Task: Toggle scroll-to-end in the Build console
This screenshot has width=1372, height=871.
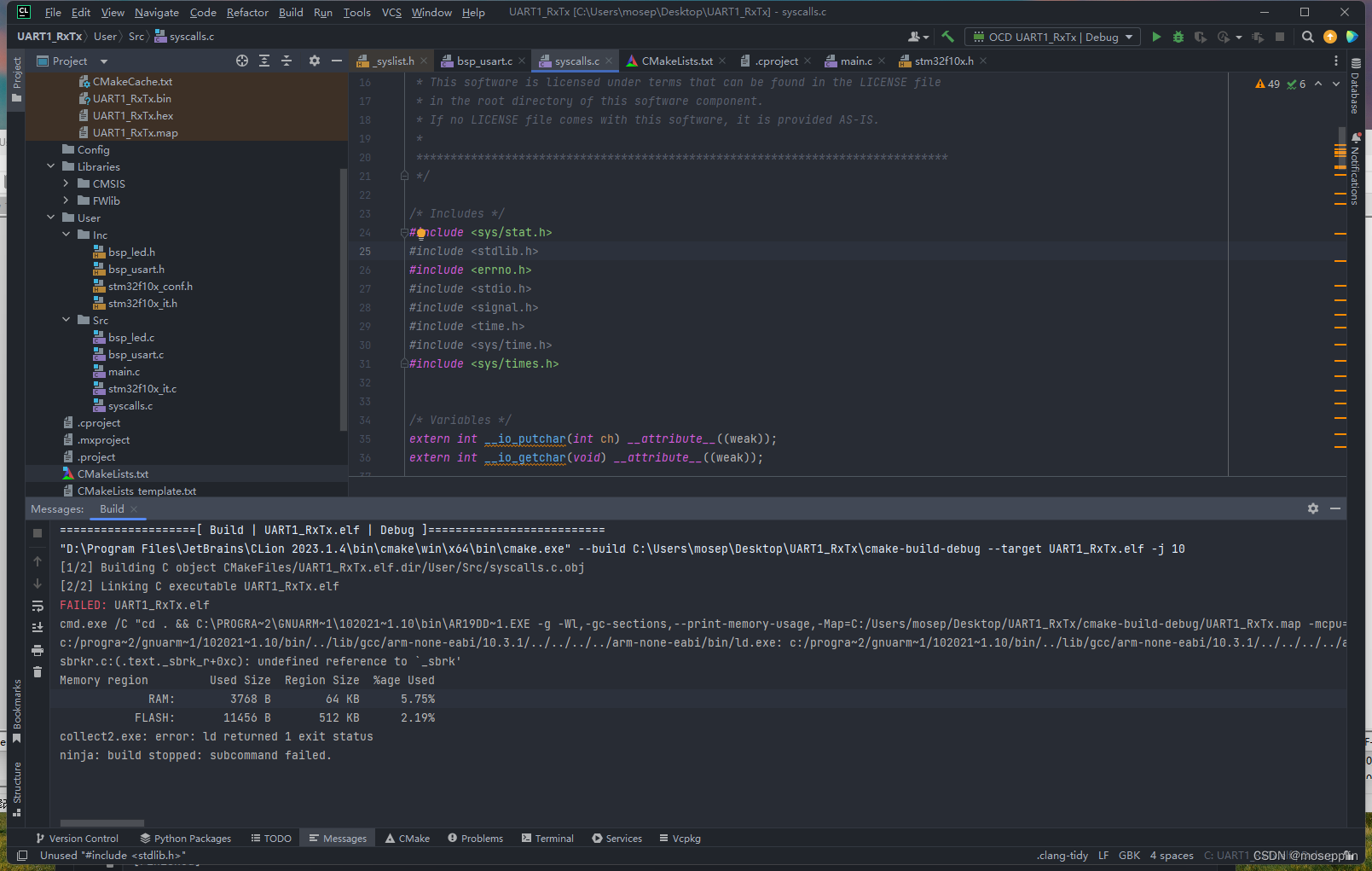Action: click(x=38, y=628)
